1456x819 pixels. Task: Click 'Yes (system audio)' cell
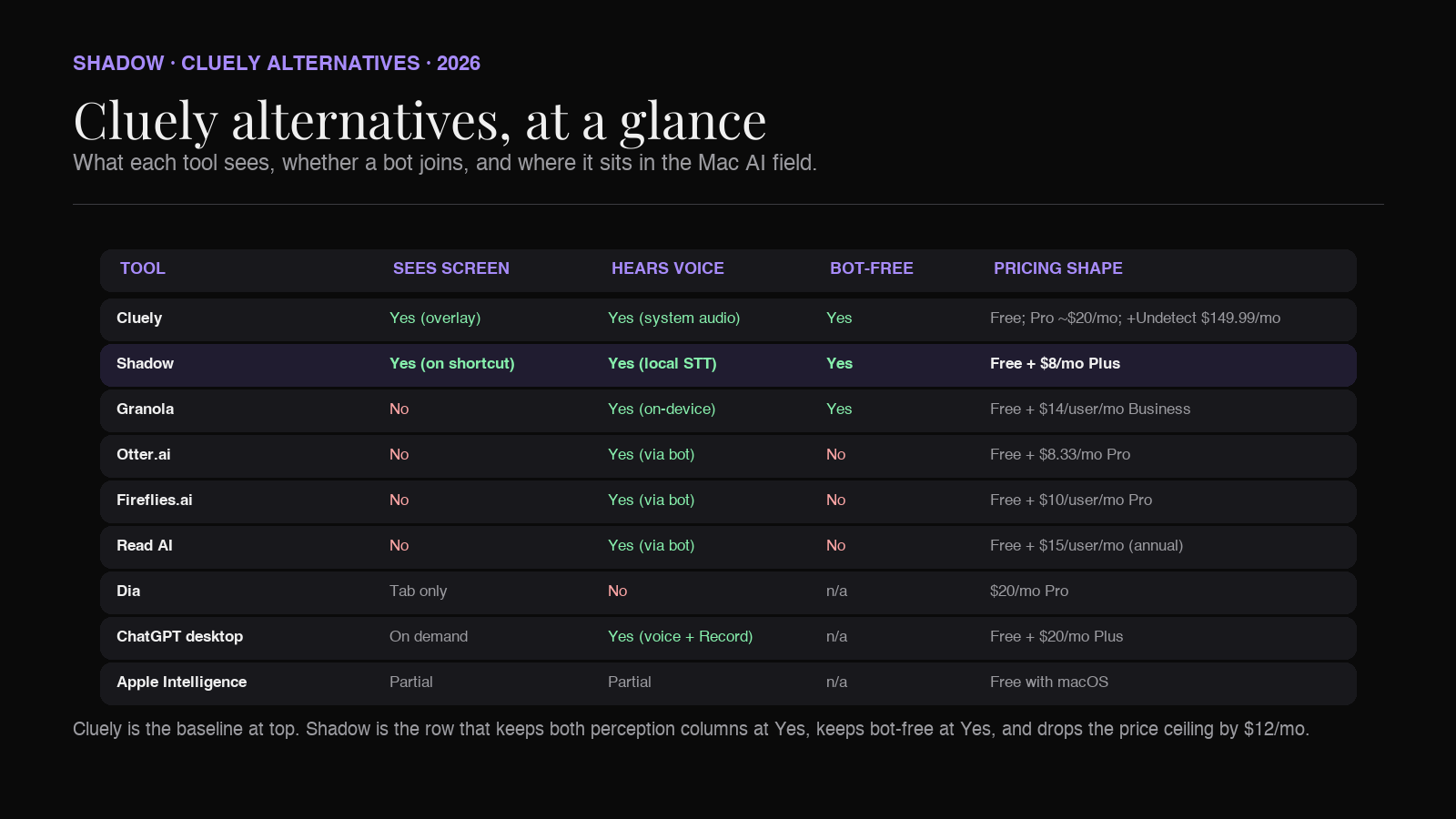pos(674,318)
